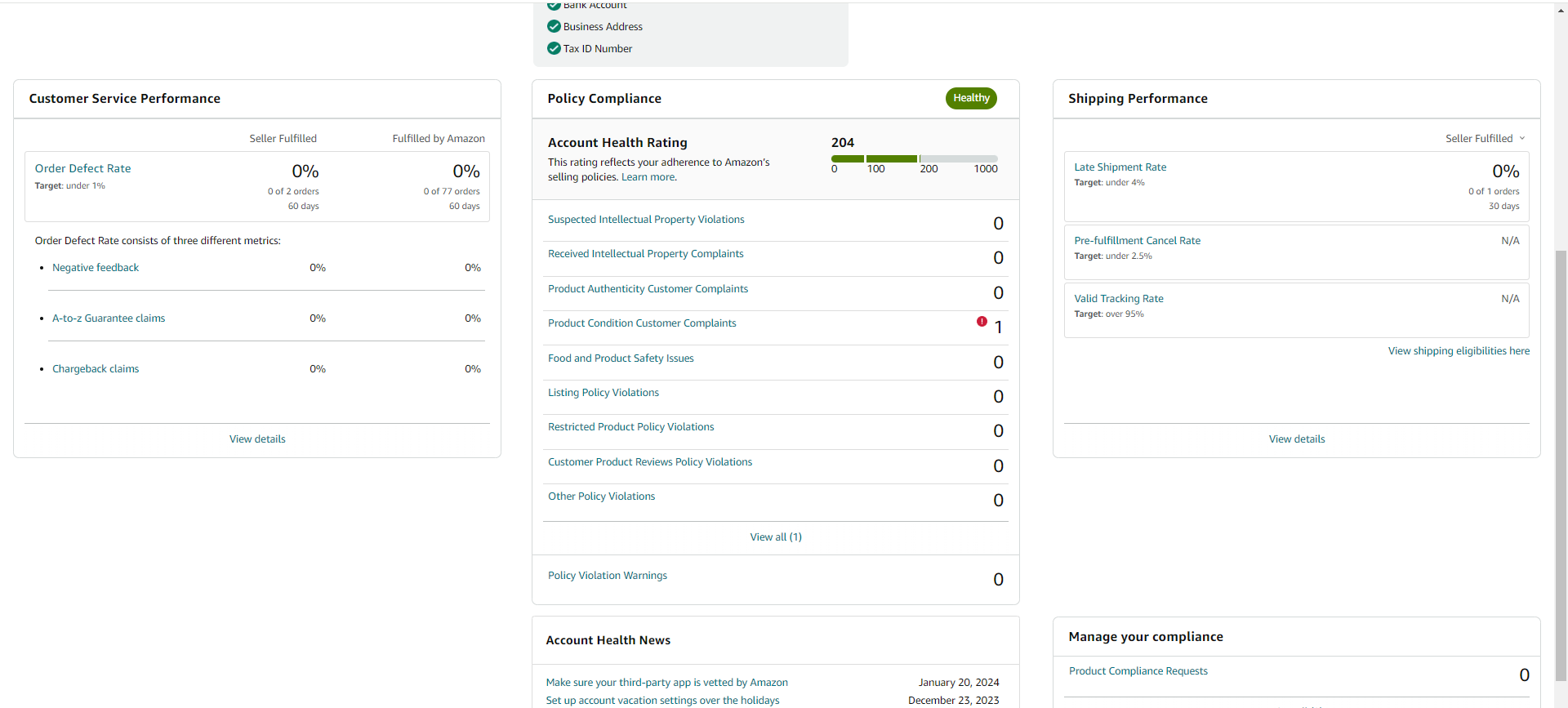1568x708 pixels.
Task: Open Product Authenticity Customer Complaints
Action: [x=648, y=289]
